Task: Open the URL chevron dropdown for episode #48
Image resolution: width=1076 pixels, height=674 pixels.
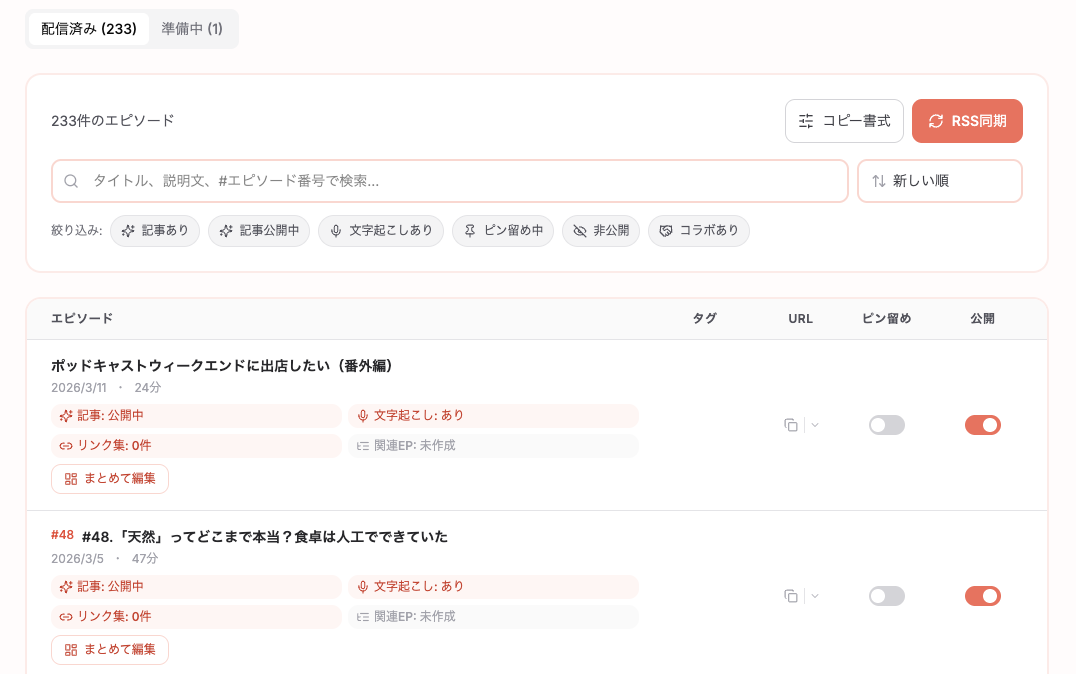Action: (x=813, y=595)
